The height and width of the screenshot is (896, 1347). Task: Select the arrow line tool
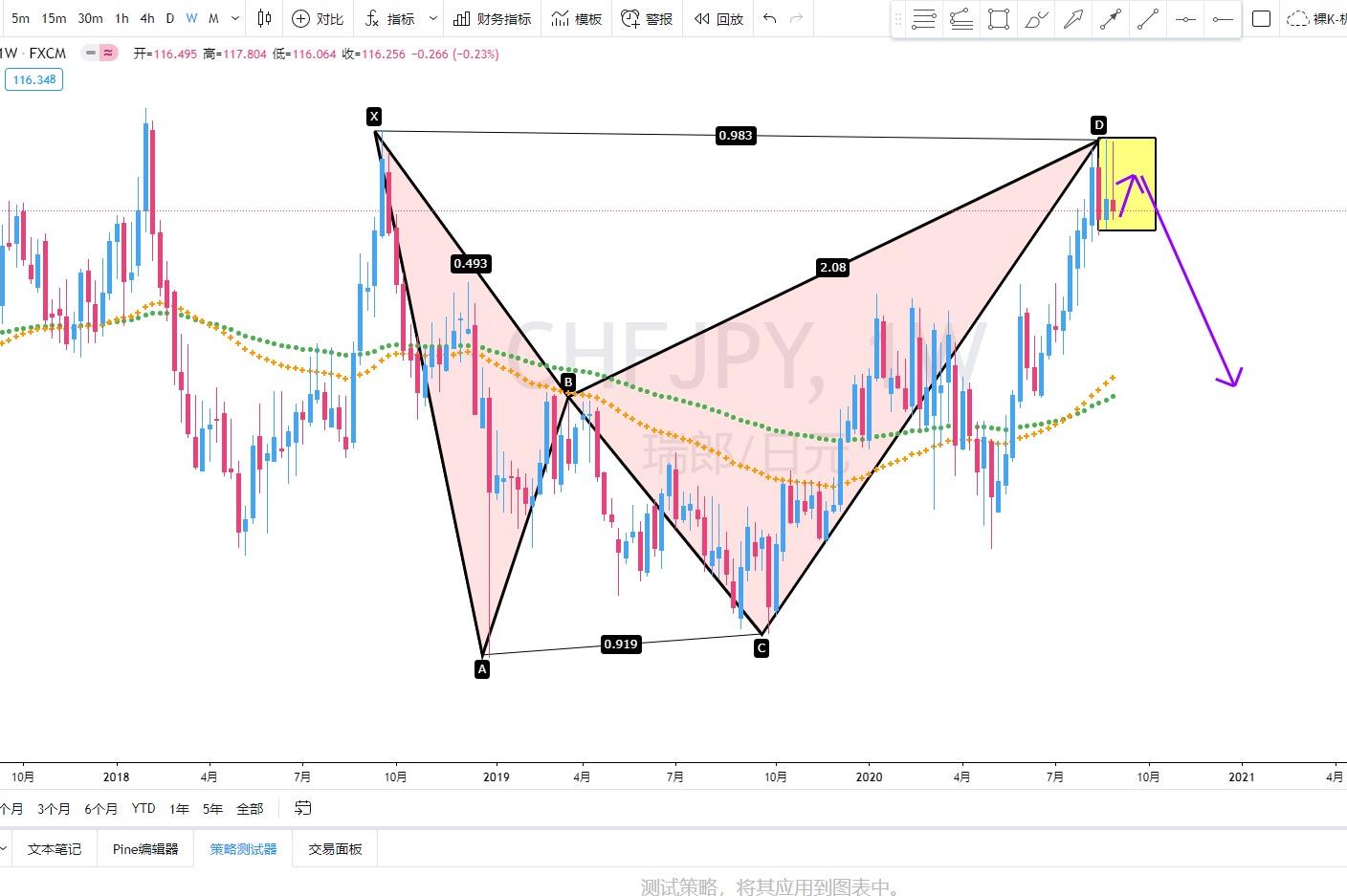pyautogui.click(x=1111, y=19)
